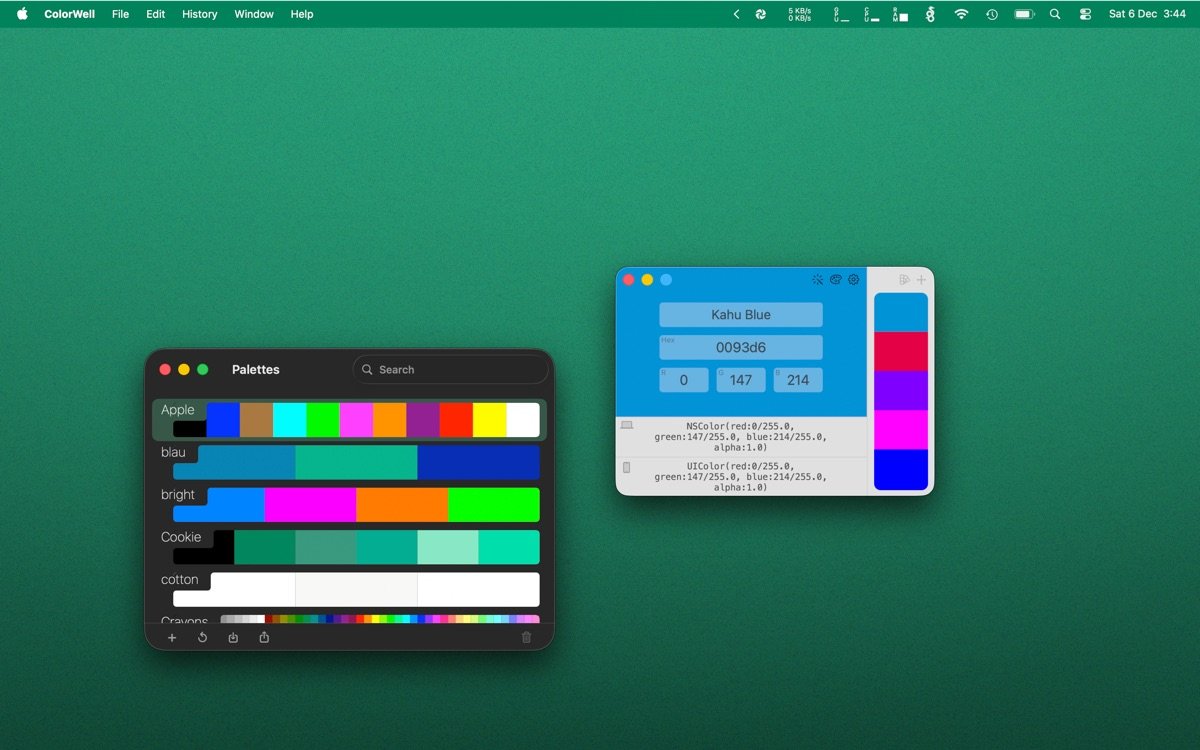1200x750 pixels.
Task: Click the swatch export icon beside plus
Action: pos(904,280)
